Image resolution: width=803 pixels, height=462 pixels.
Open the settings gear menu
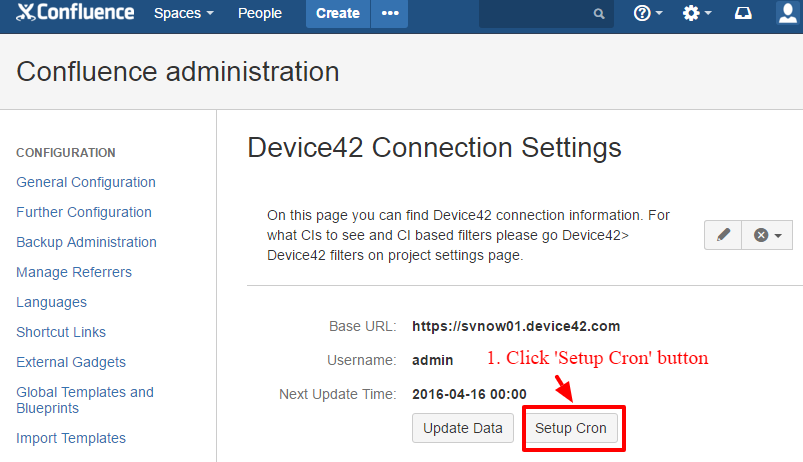[x=696, y=14]
